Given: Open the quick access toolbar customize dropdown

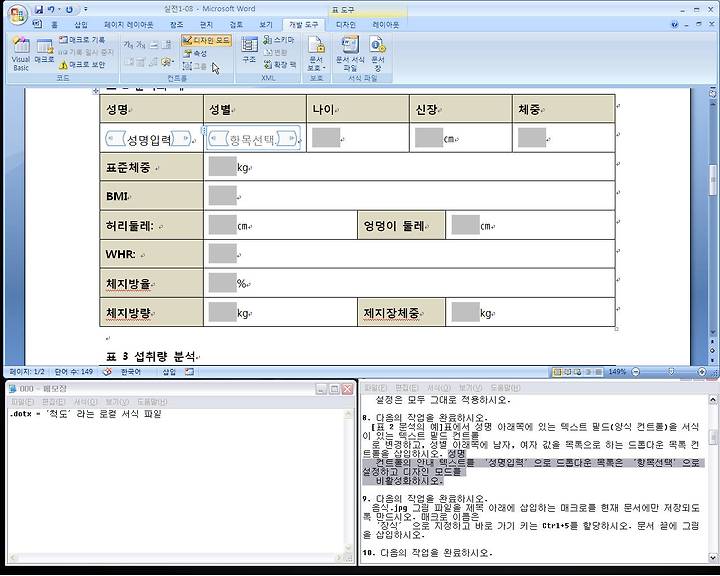Looking at the screenshot, I should coord(86,9).
